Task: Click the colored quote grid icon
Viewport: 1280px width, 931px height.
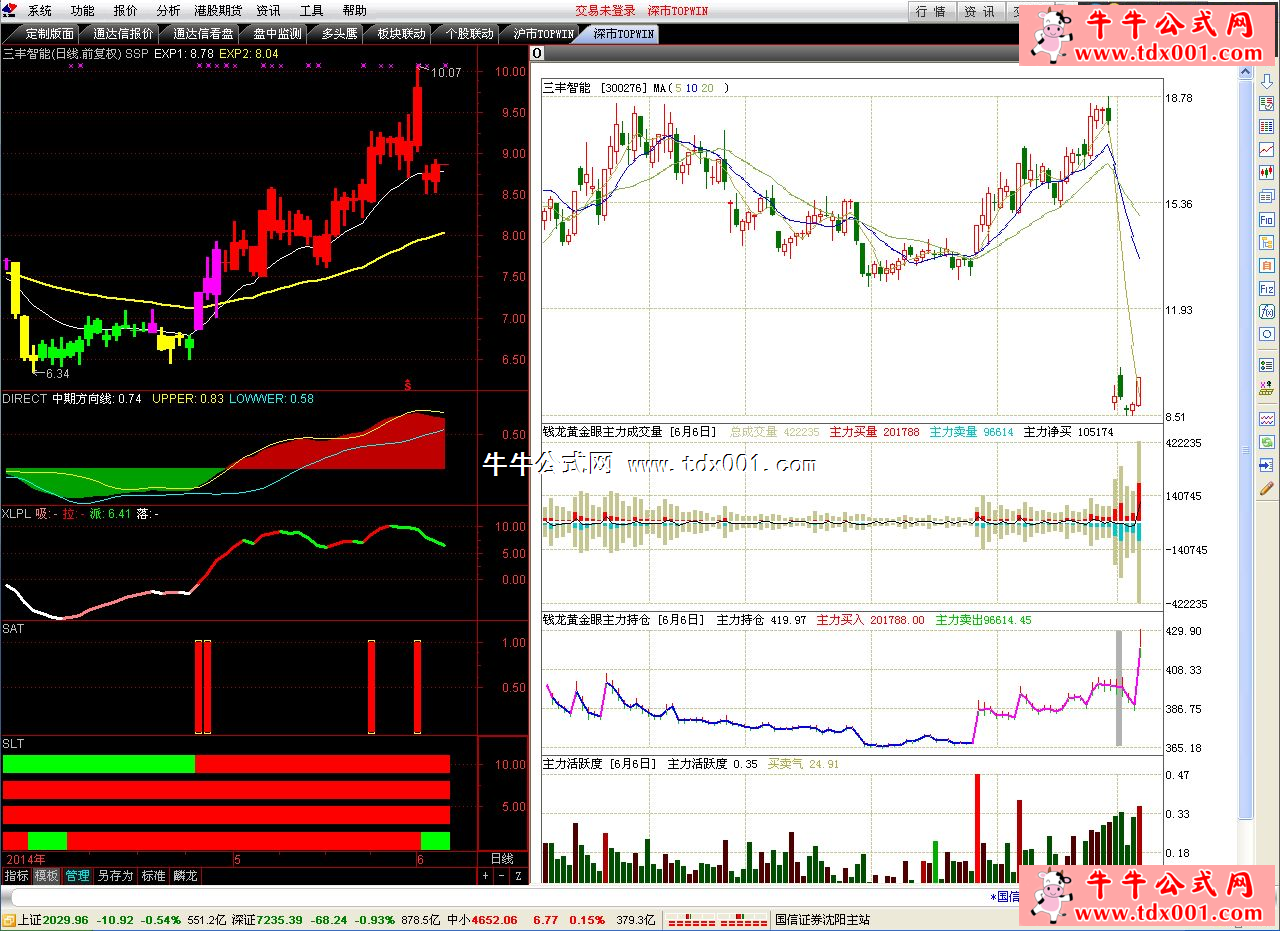Action: tap(1267, 126)
